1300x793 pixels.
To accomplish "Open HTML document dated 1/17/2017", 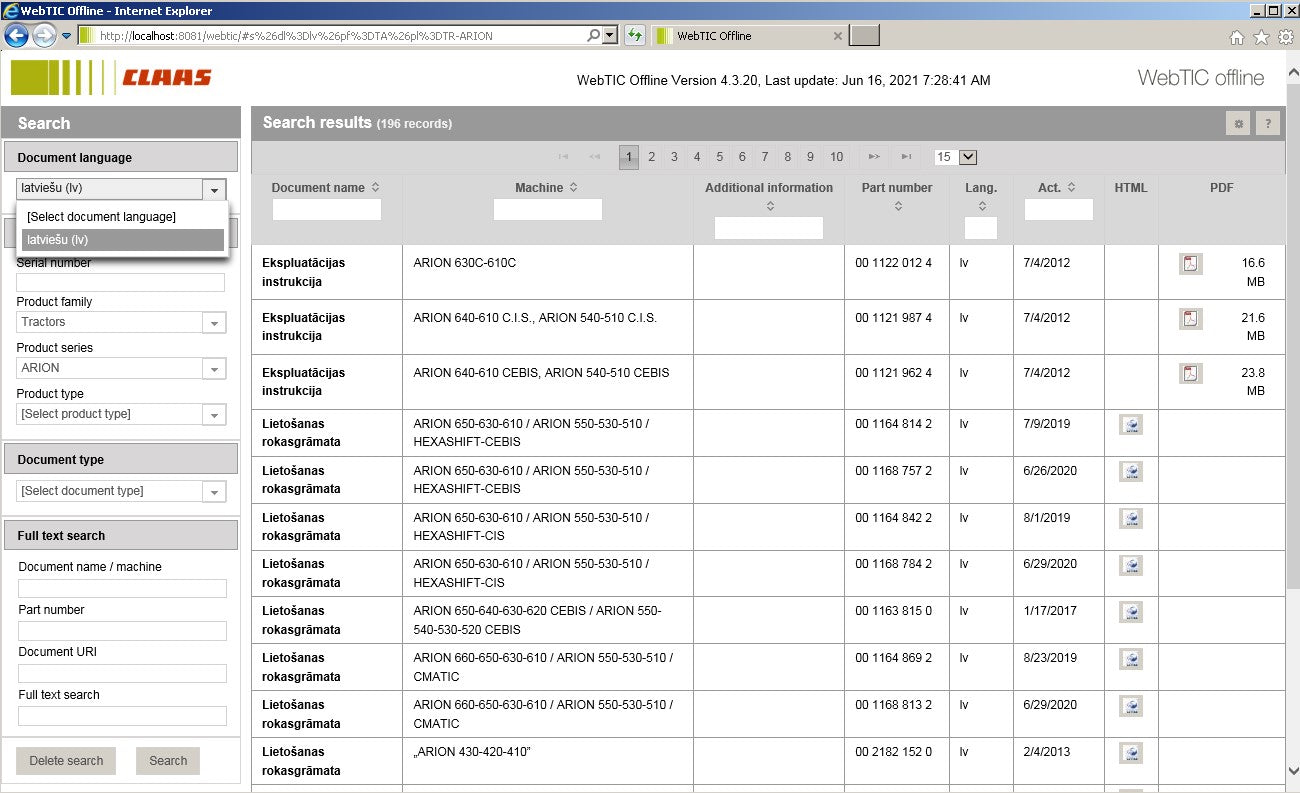I will tap(1131, 612).
